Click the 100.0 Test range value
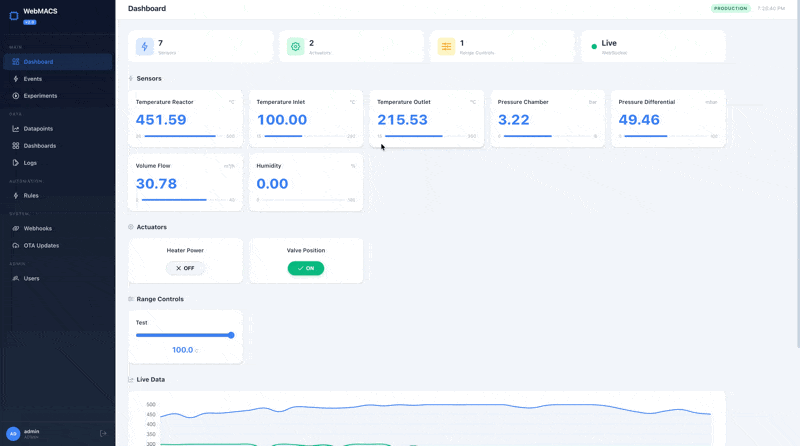The width and height of the screenshot is (800, 446). click(183, 350)
